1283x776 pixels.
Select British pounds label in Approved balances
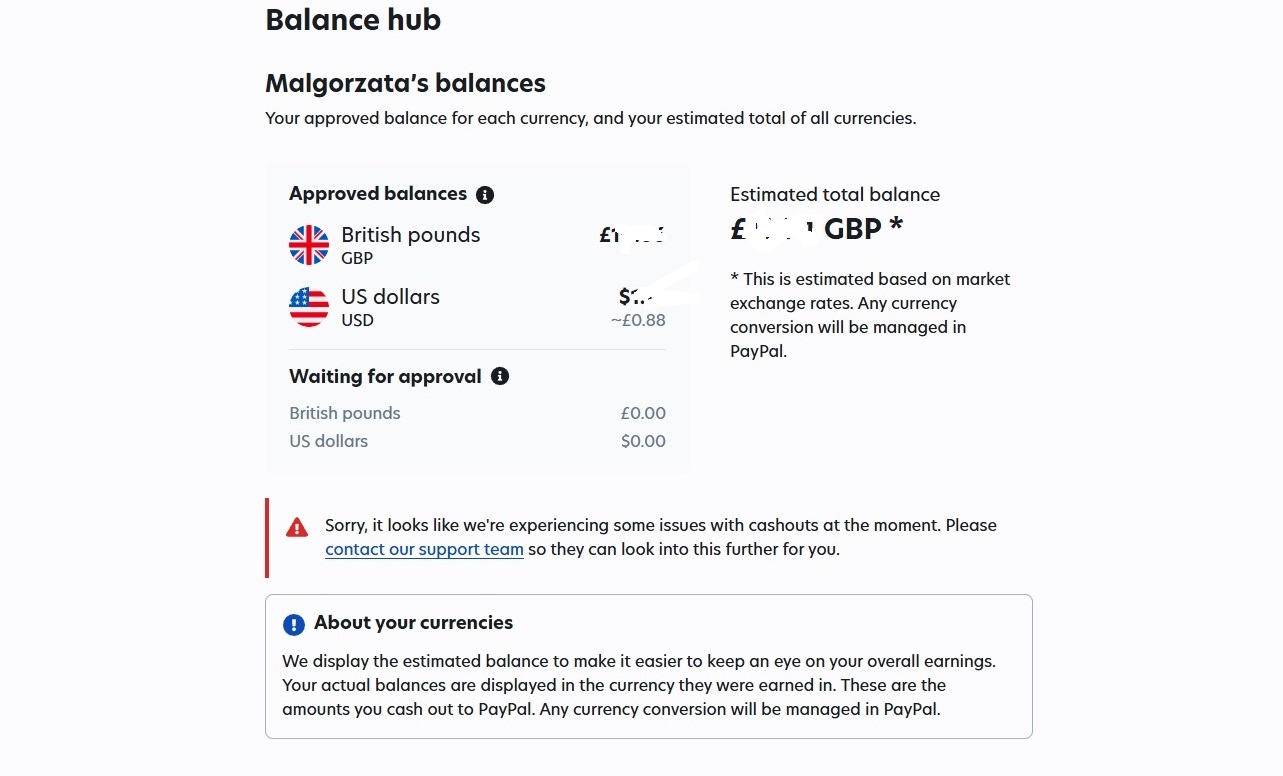[410, 235]
